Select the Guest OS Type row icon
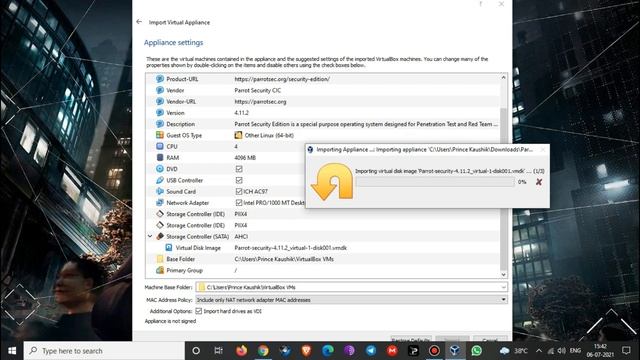Screen dimensions: 640x360 (x=160, y=135)
